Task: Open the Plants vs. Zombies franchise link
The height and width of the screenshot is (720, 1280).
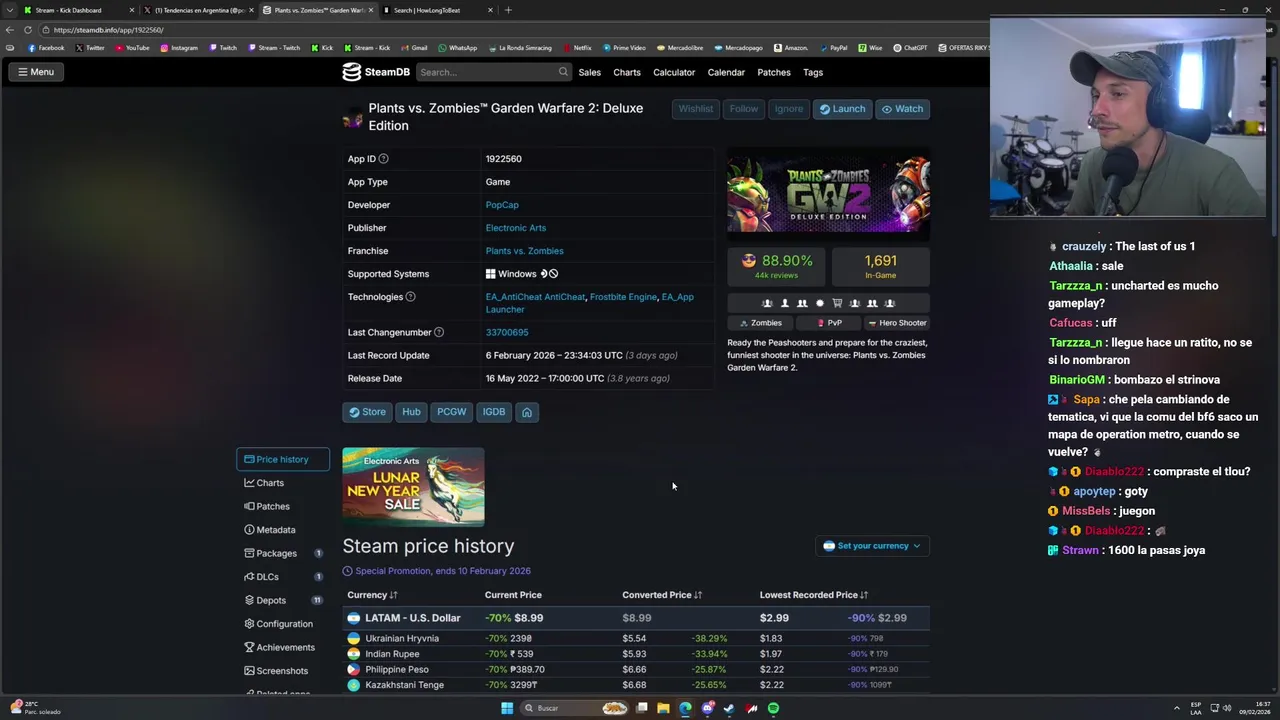Action: tap(524, 251)
